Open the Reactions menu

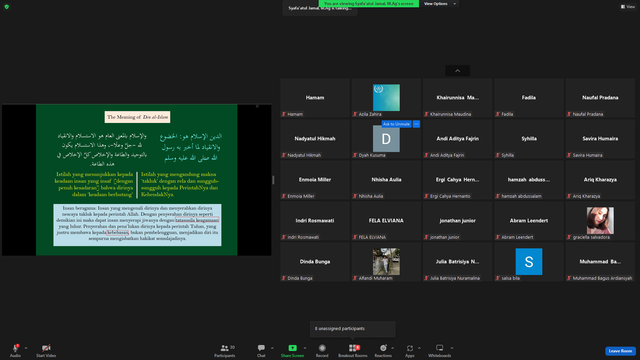point(383,350)
